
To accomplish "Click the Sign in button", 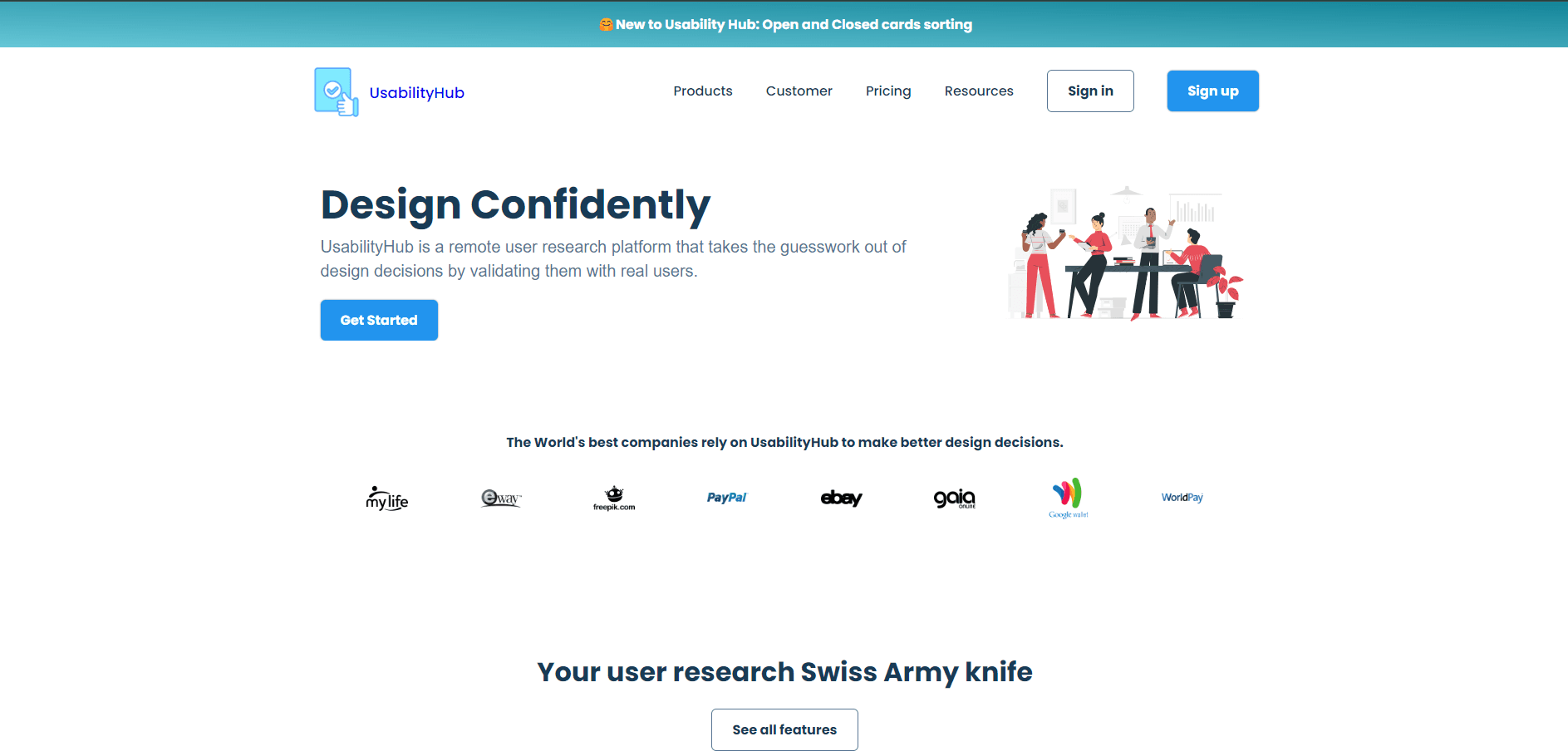I will coord(1090,91).
